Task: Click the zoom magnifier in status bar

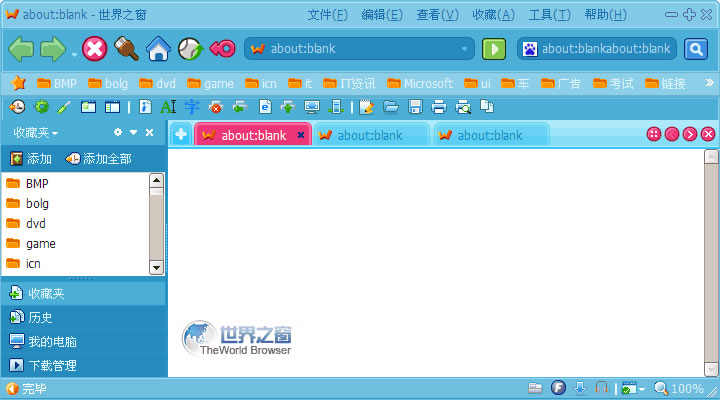Action: pyautogui.click(x=661, y=389)
